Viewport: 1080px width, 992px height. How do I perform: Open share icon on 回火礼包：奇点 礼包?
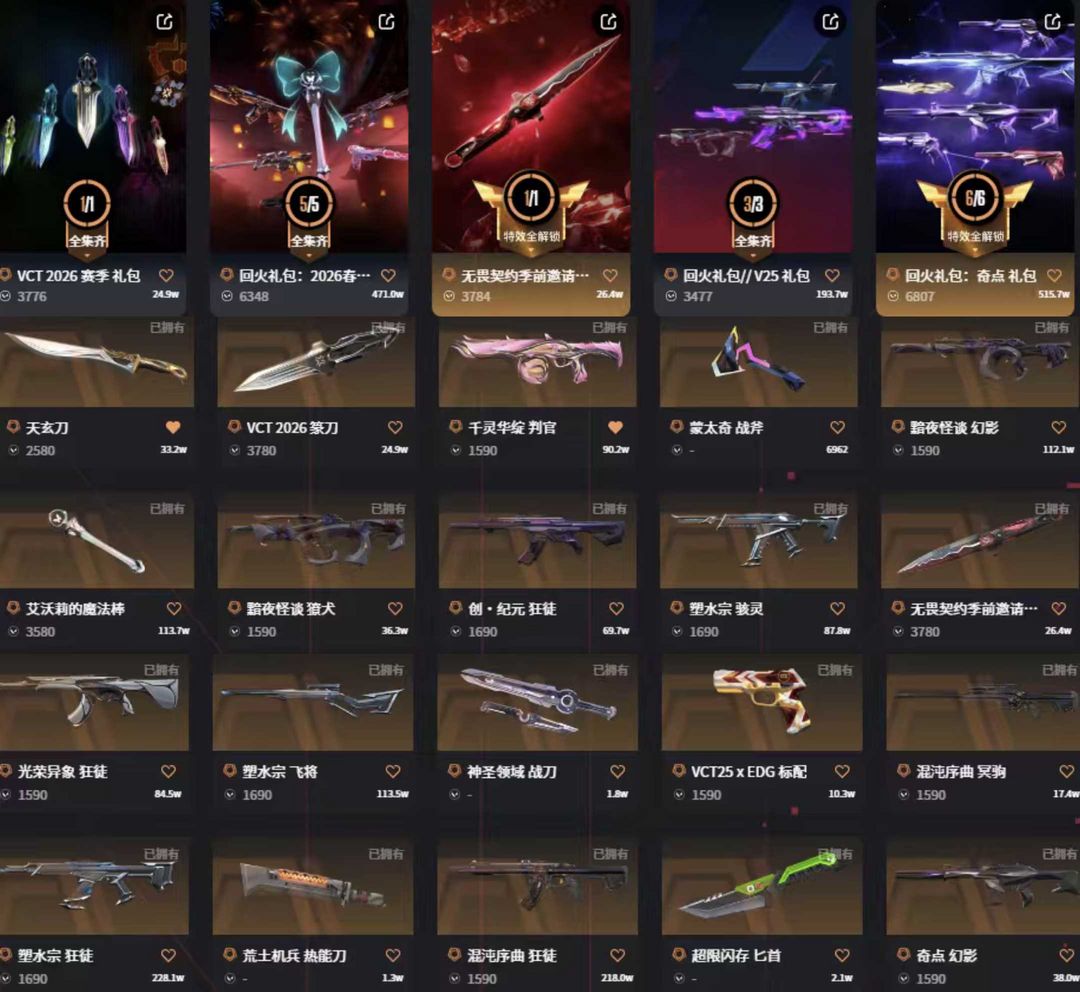(x=1052, y=22)
